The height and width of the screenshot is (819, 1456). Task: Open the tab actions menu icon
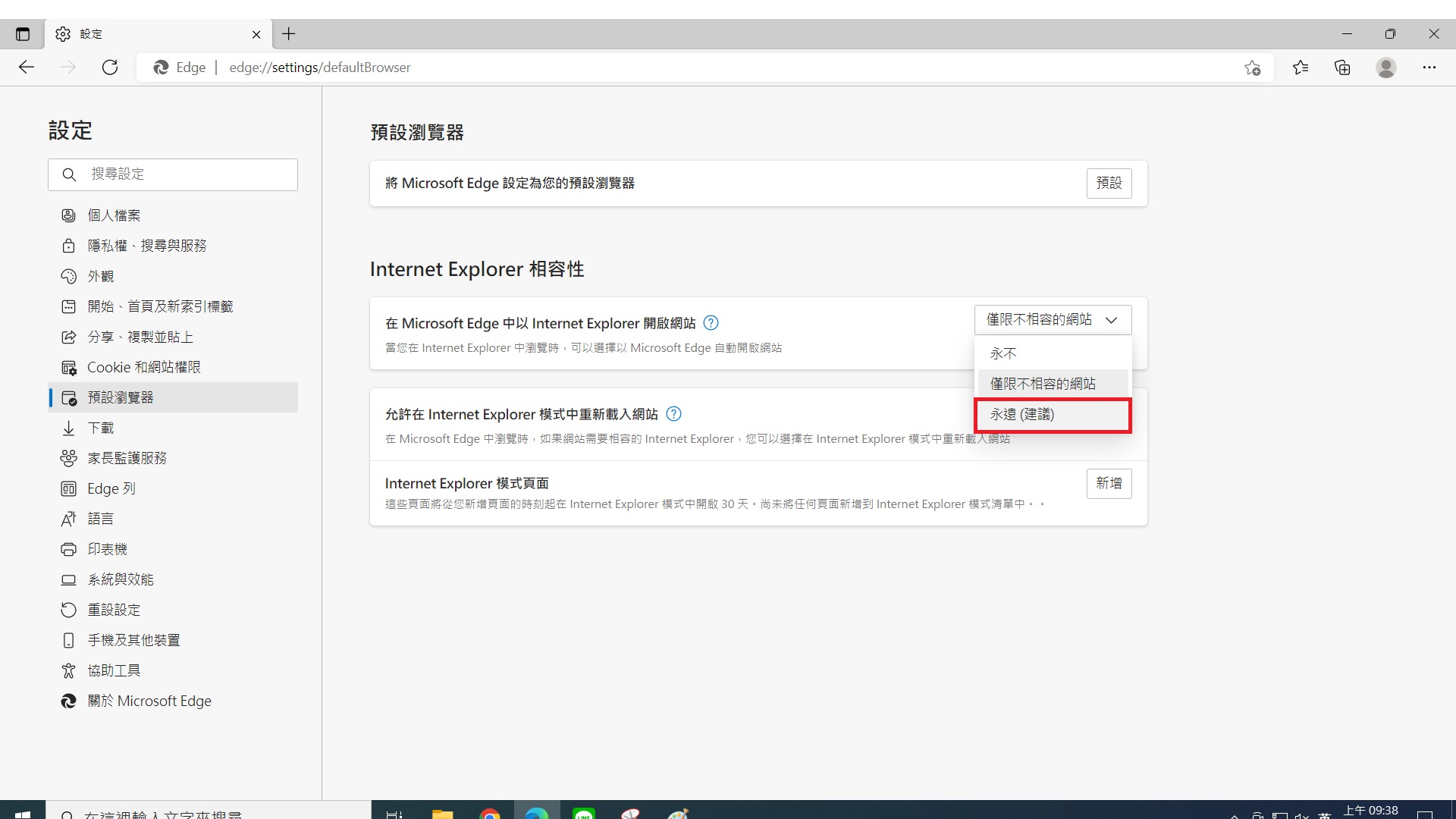coord(23,34)
